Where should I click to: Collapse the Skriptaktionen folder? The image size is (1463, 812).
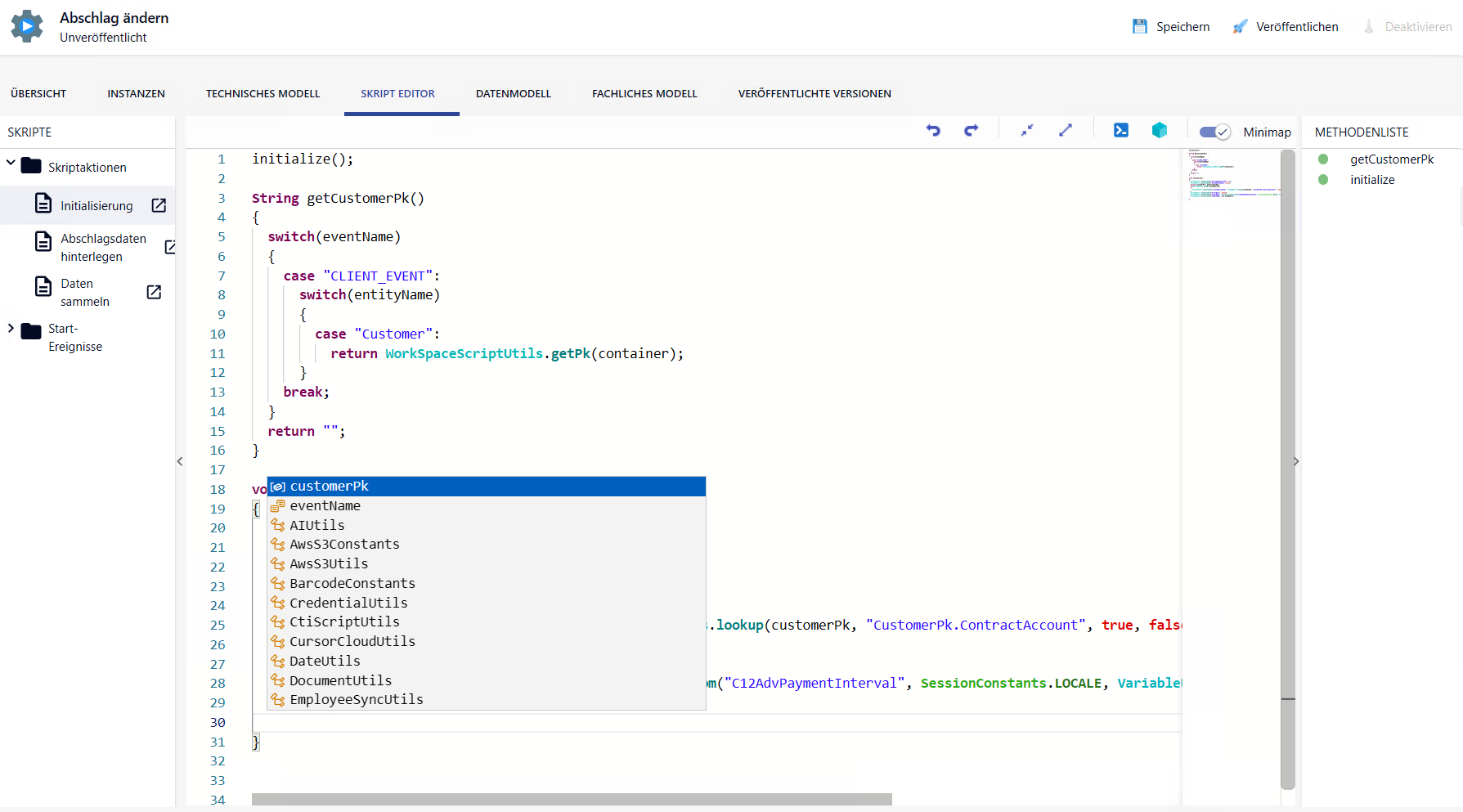(11, 164)
